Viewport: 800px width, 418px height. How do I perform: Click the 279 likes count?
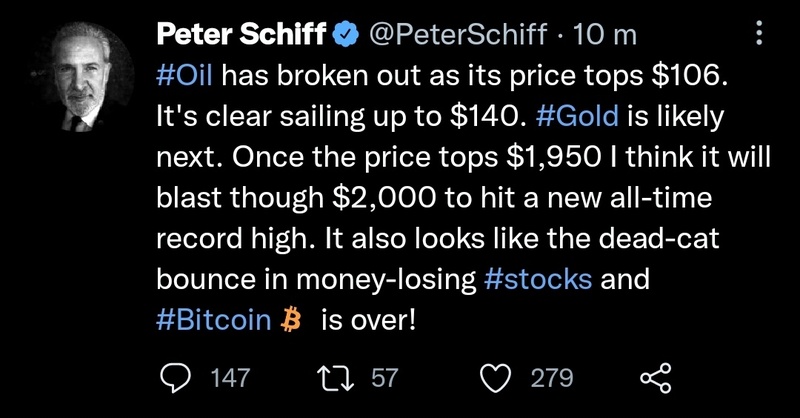tap(551, 378)
